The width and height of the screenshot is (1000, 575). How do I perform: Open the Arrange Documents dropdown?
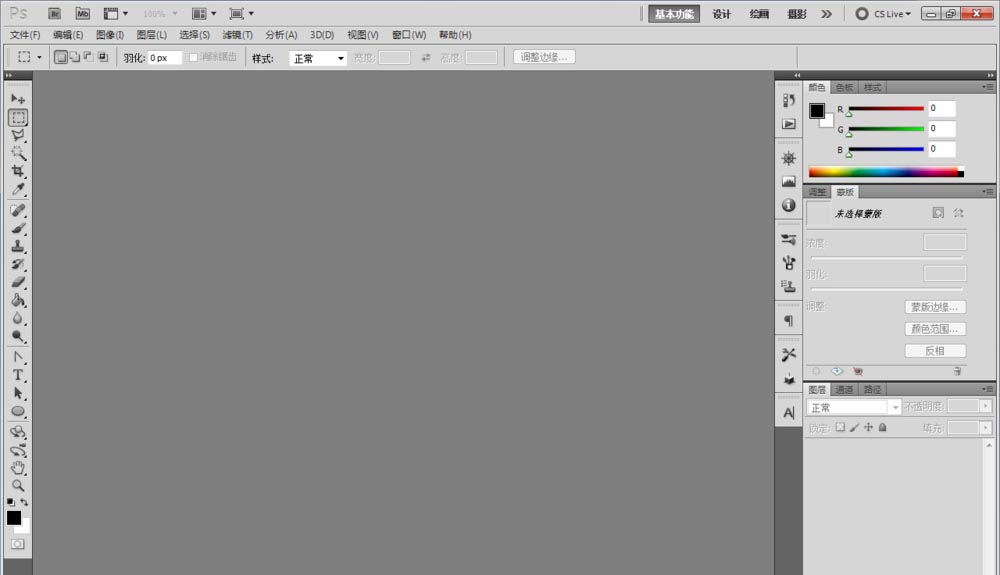(204, 13)
